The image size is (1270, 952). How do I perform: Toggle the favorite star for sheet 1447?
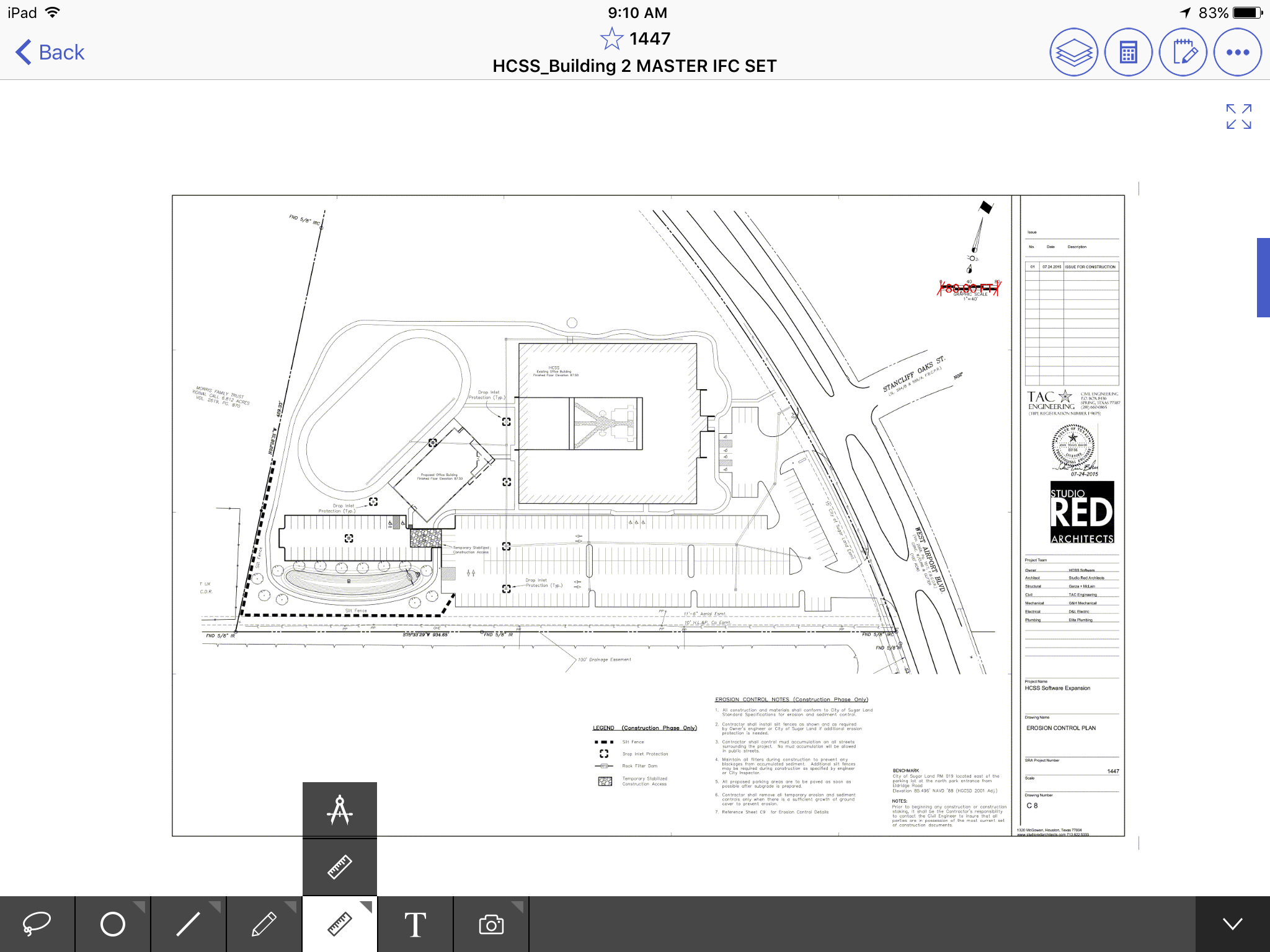611,39
